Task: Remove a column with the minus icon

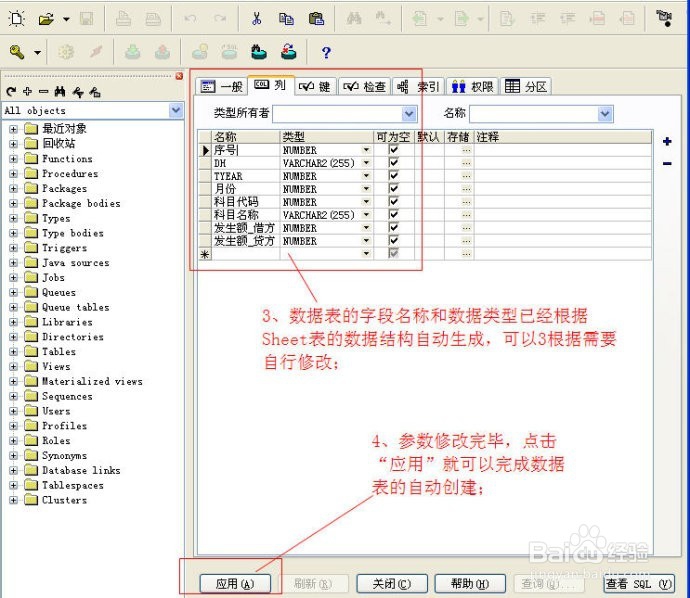Action: (x=667, y=163)
